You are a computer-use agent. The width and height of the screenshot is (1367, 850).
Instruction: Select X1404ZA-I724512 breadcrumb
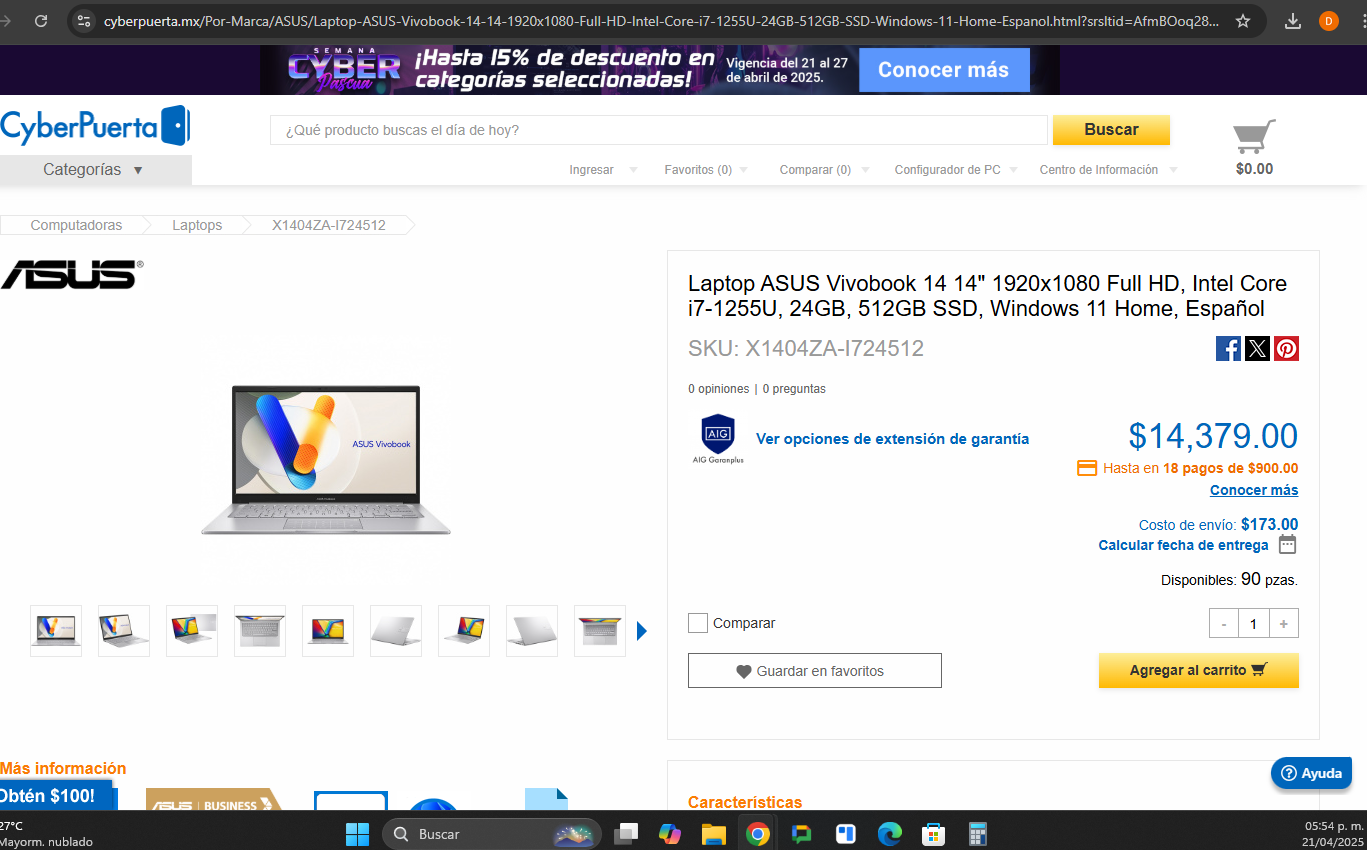(329, 225)
